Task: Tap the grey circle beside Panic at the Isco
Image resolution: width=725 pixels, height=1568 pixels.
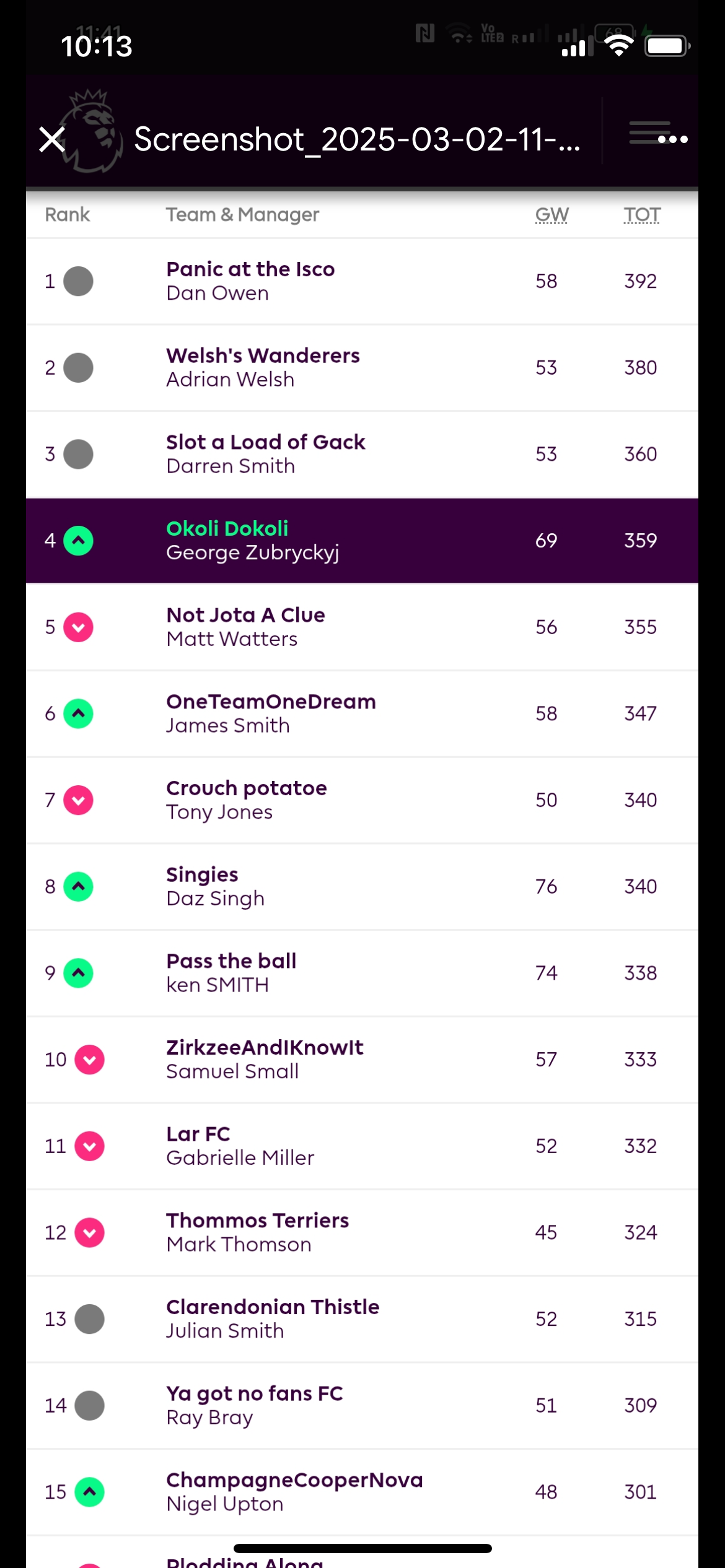Action: click(x=79, y=281)
